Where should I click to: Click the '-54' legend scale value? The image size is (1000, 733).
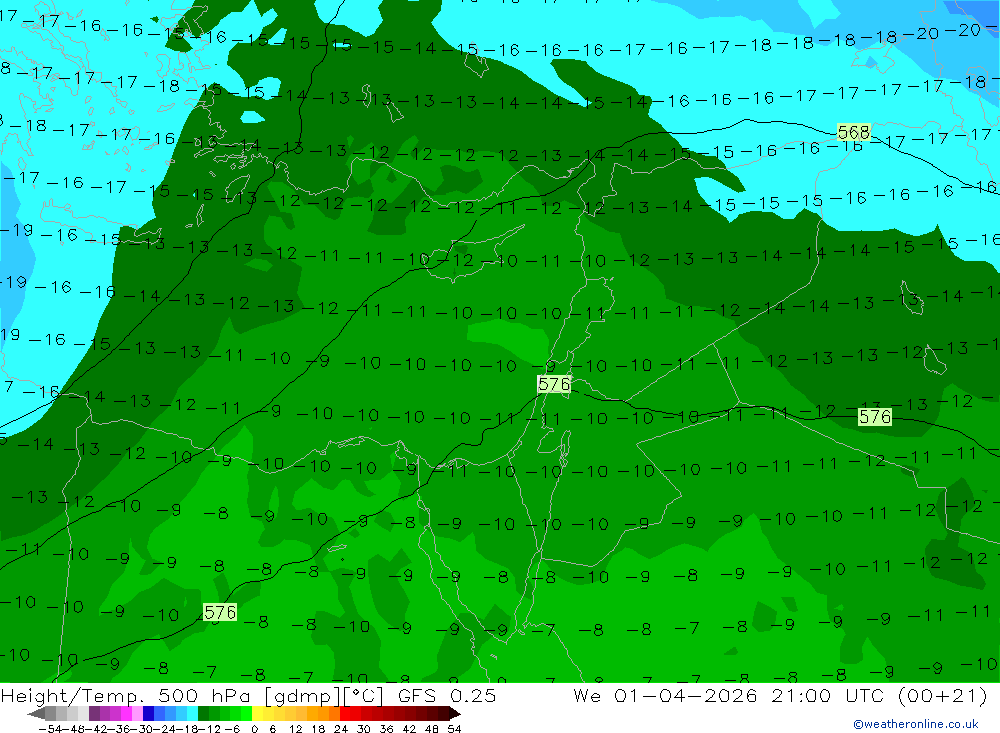pyautogui.click(x=51, y=729)
